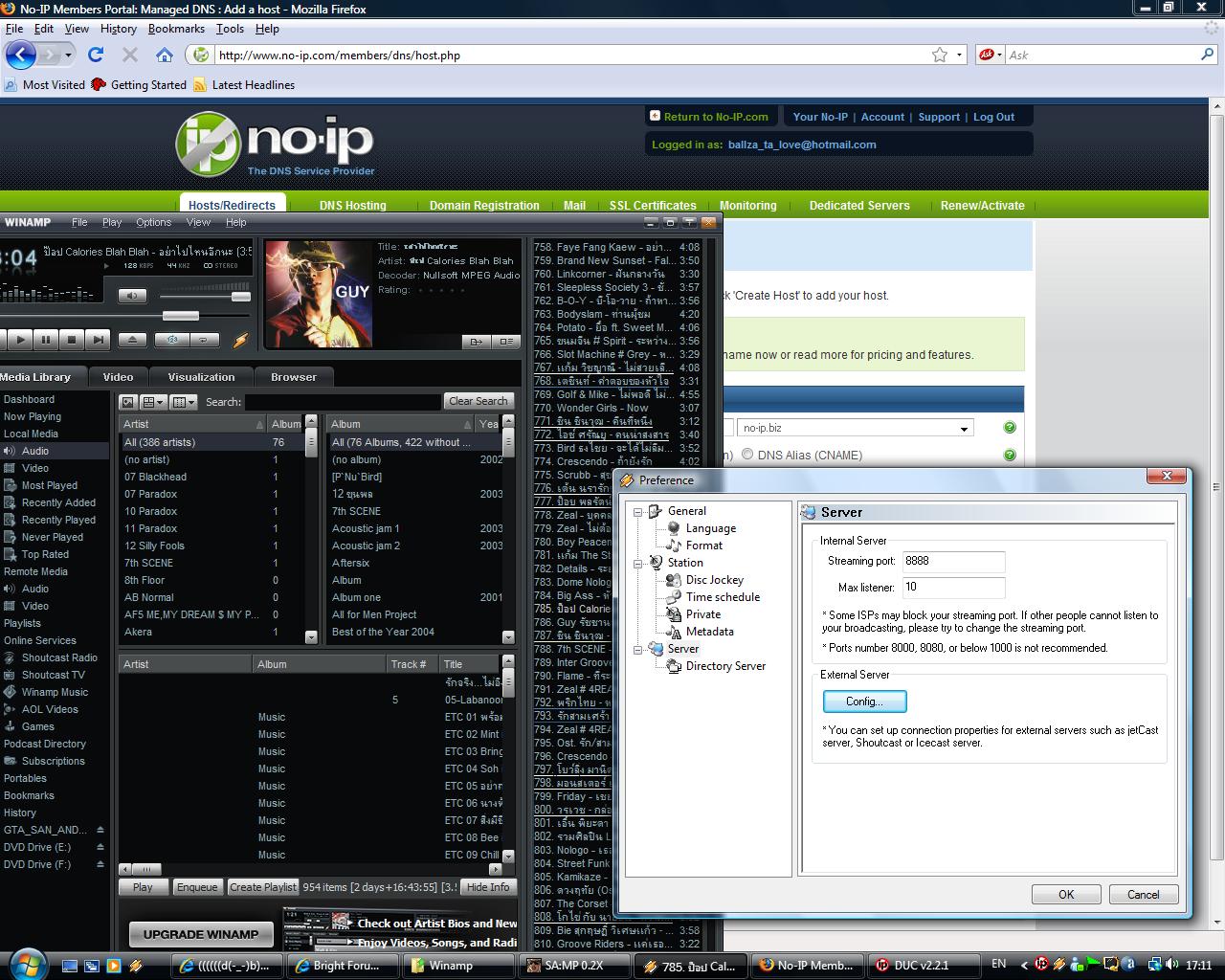Cancel the Preference dialog
The width and height of the screenshot is (1225, 980).
1143,895
